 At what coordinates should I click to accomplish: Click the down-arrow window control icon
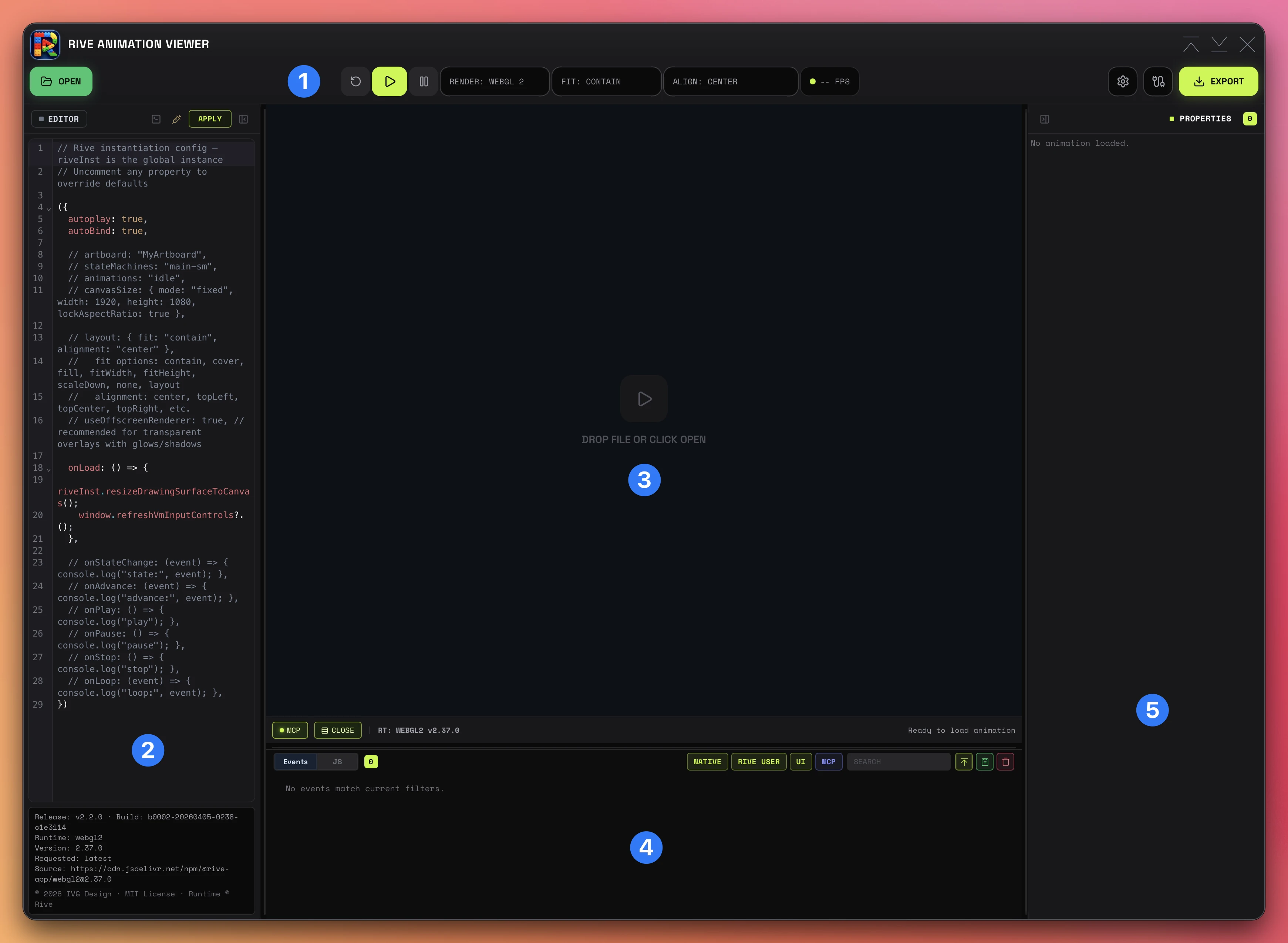[x=1219, y=44]
